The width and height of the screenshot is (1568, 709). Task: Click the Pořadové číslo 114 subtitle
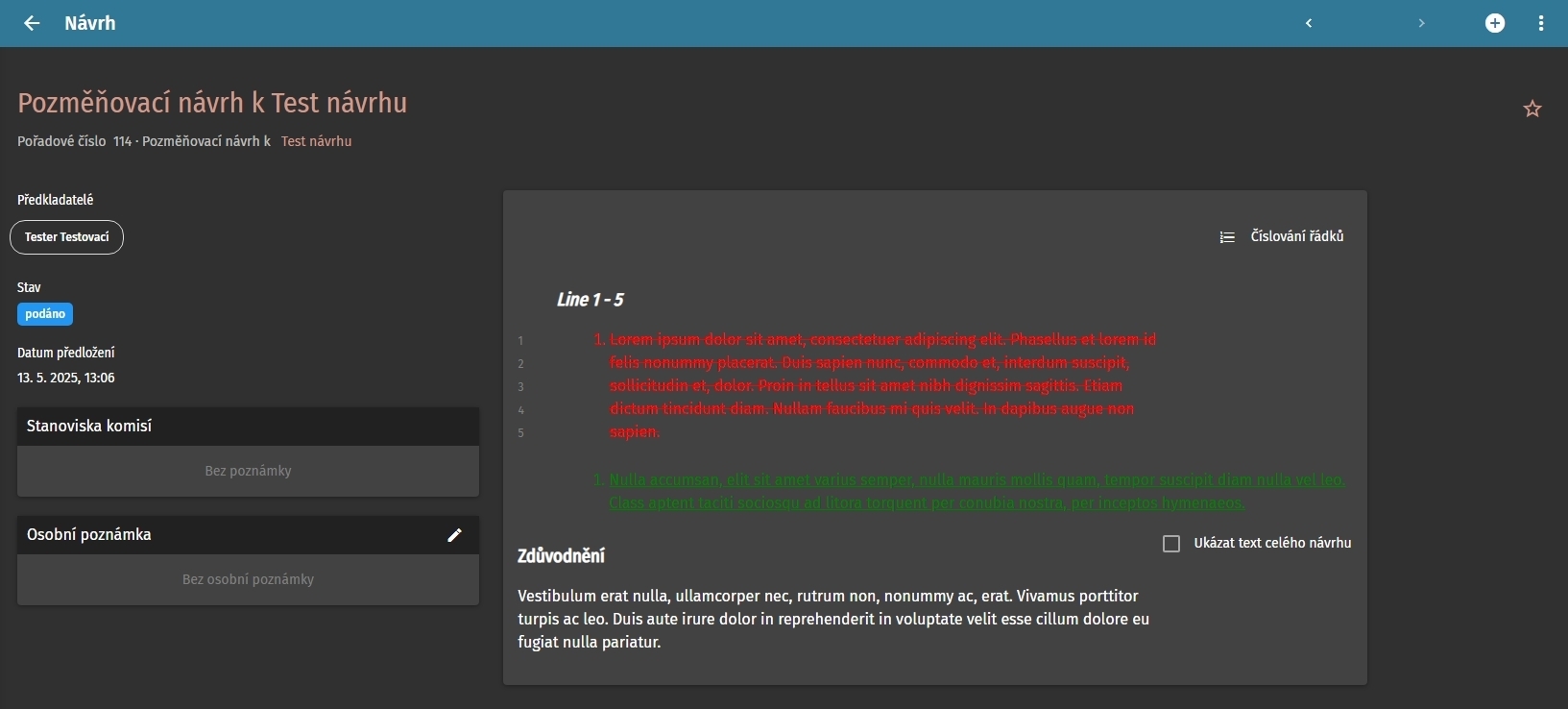[x=75, y=141]
